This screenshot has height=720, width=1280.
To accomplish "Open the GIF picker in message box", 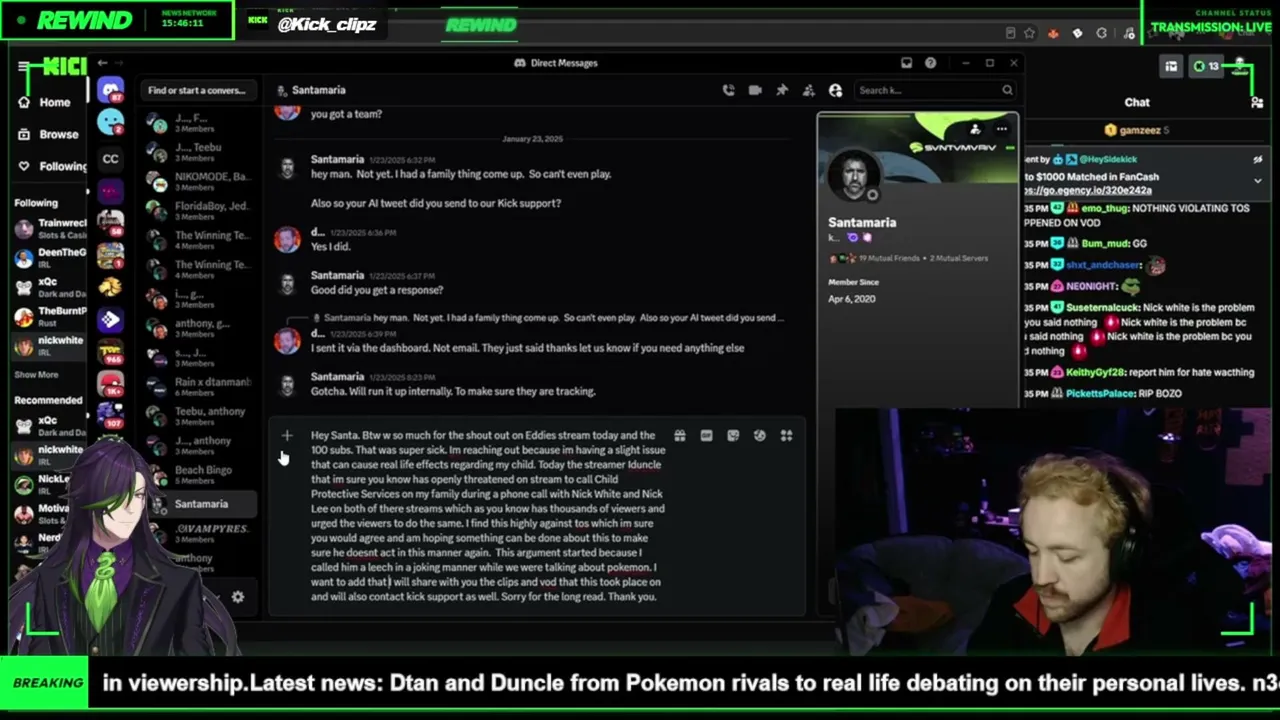I will pos(706,435).
